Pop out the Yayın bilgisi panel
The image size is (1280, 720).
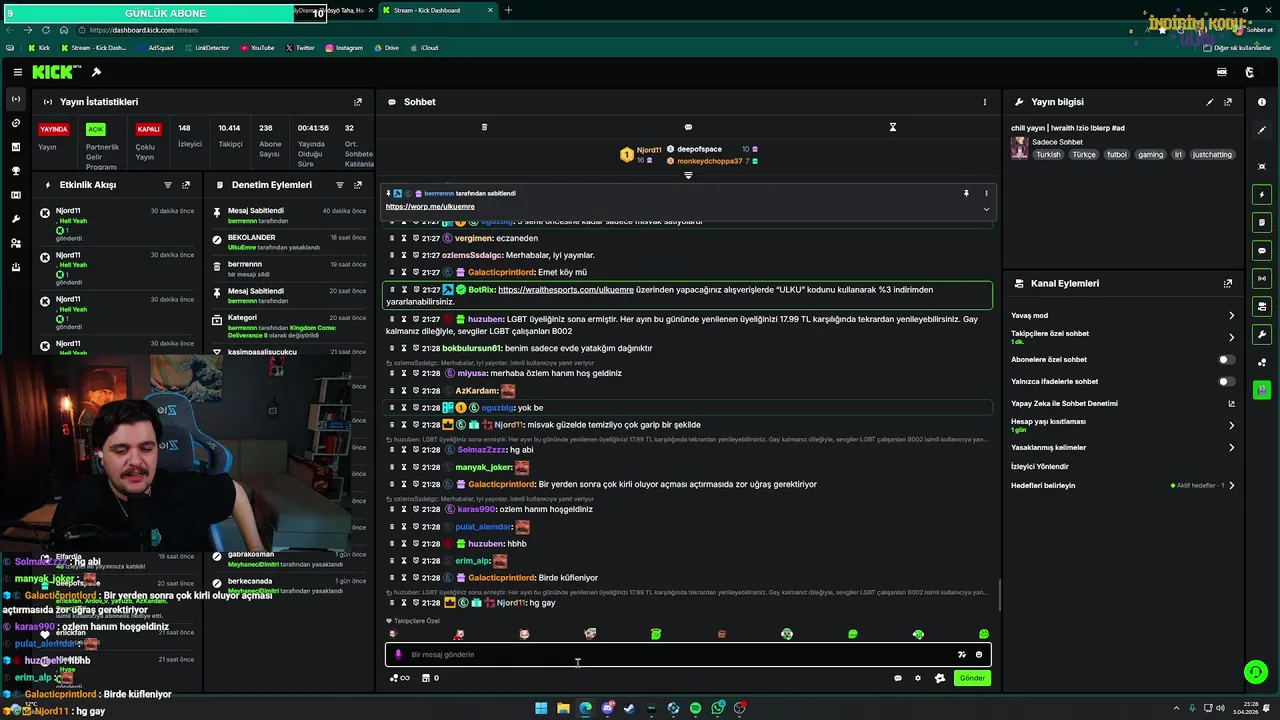click(1228, 102)
